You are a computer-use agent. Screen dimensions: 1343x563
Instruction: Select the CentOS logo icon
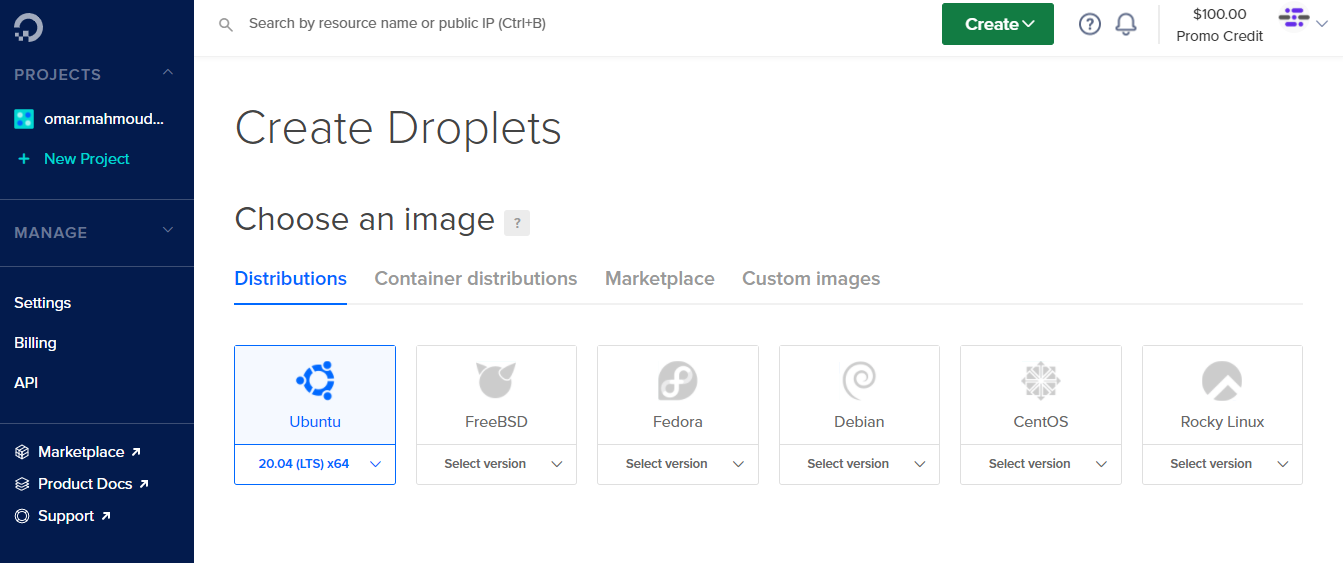point(1041,380)
